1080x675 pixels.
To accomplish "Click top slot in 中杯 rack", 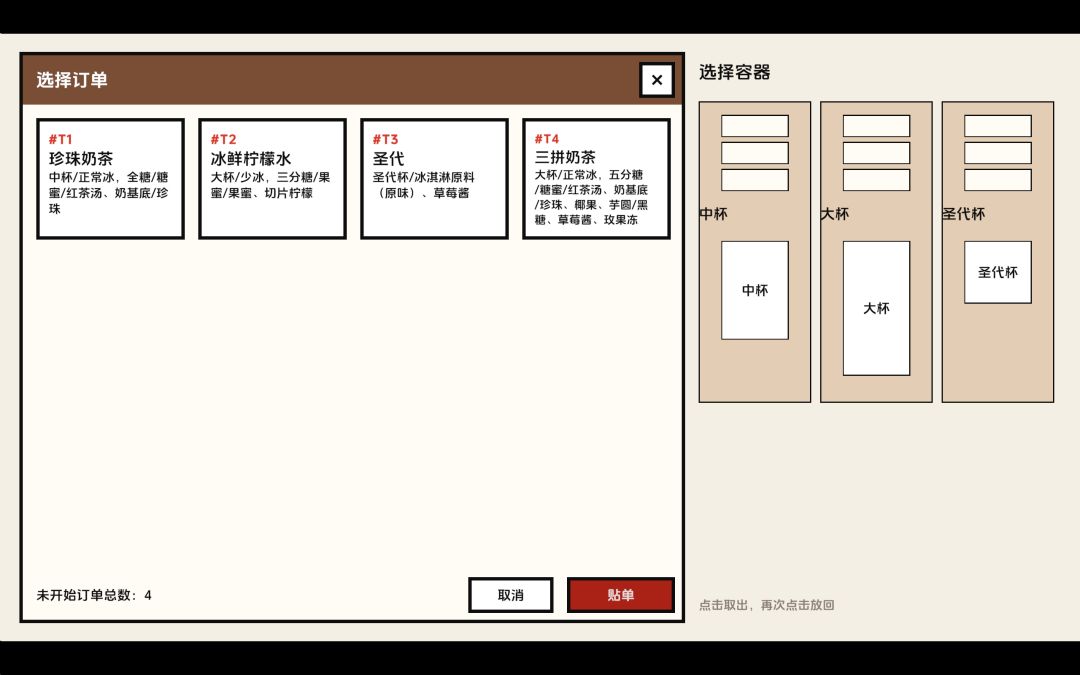I will click(755, 126).
